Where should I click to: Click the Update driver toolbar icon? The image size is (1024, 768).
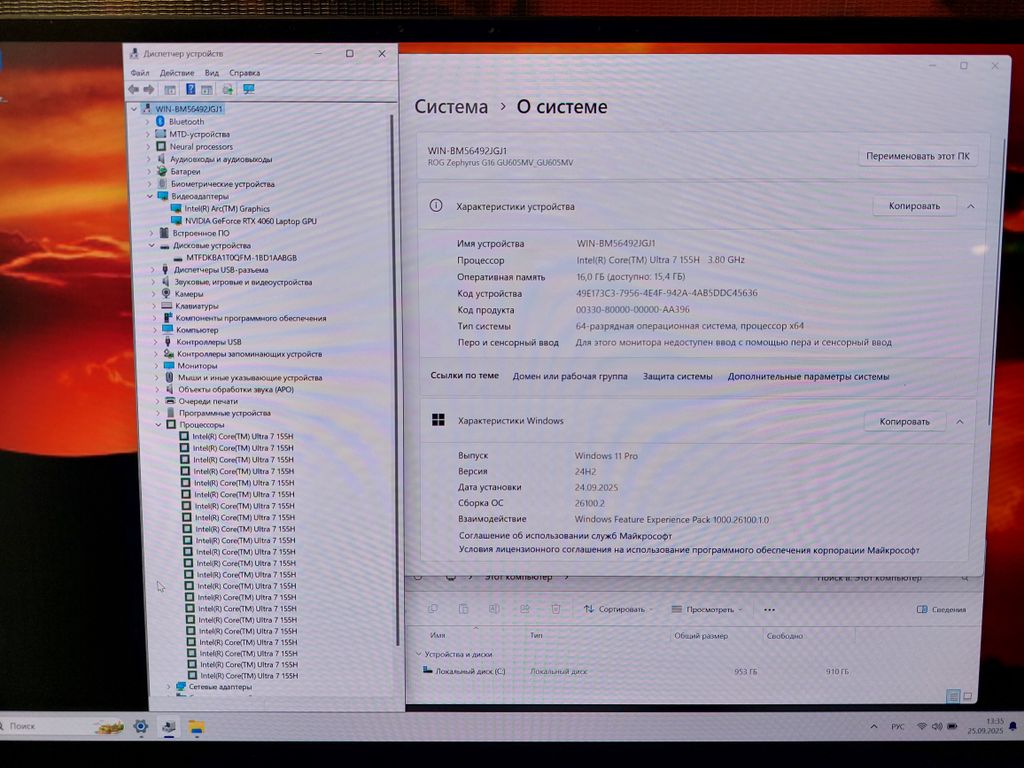[228, 89]
